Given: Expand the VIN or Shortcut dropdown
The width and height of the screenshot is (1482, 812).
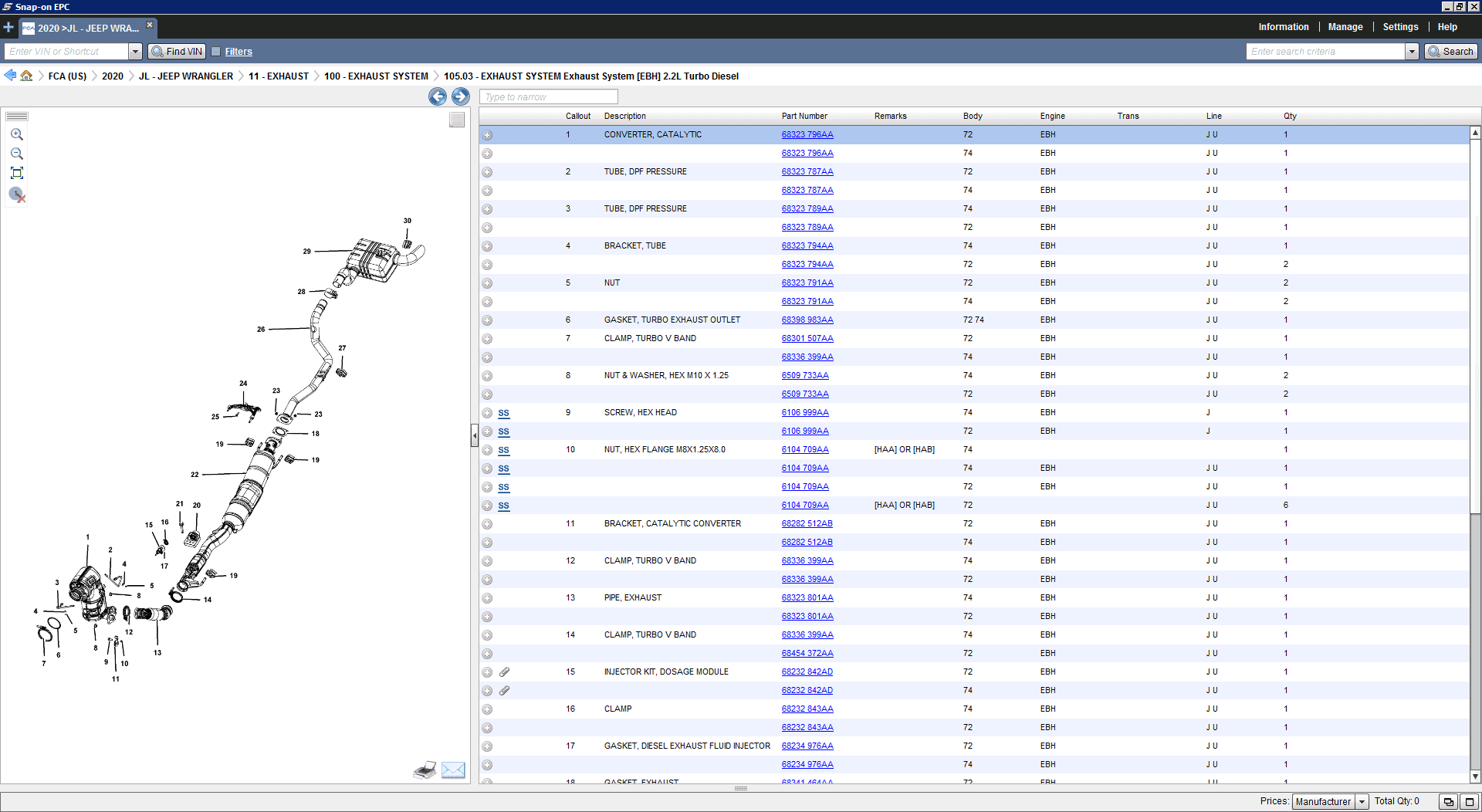Looking at the screenshot, I should (x=135, y=52).
